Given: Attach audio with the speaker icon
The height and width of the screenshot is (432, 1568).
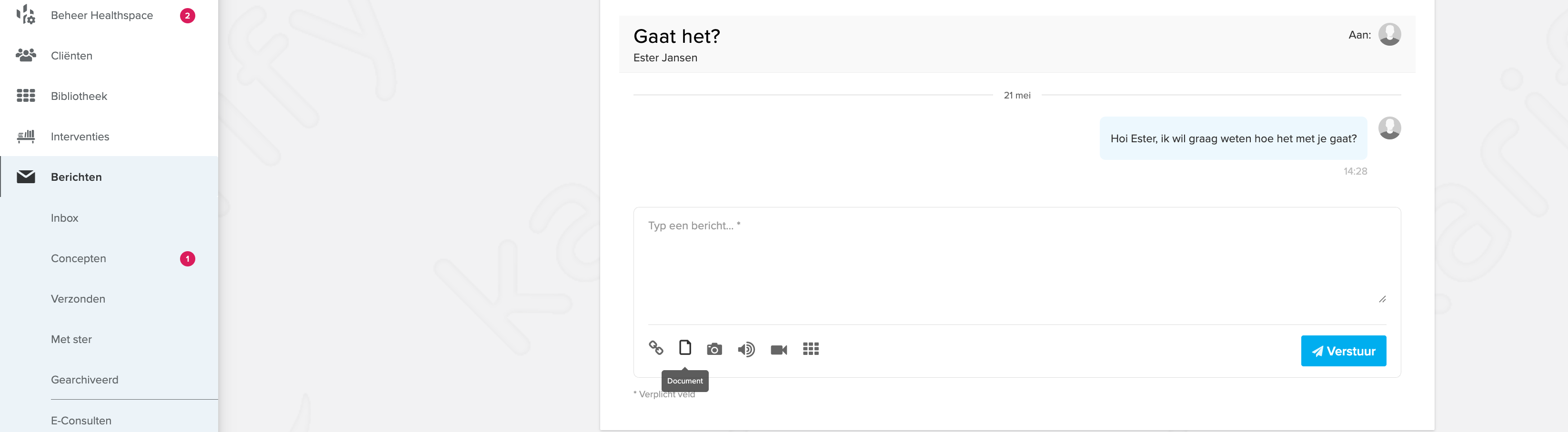Looking at the screenshot, I should point(746,349).
